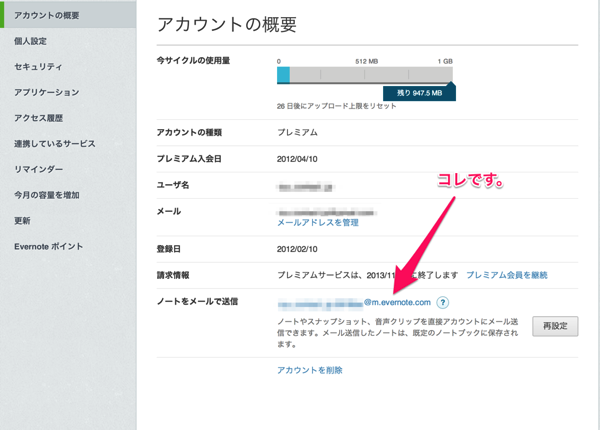The width and height of the screenshot is (600, 430).
Task: Click the @m.evernote.com email address
Action: coord(354,303)
